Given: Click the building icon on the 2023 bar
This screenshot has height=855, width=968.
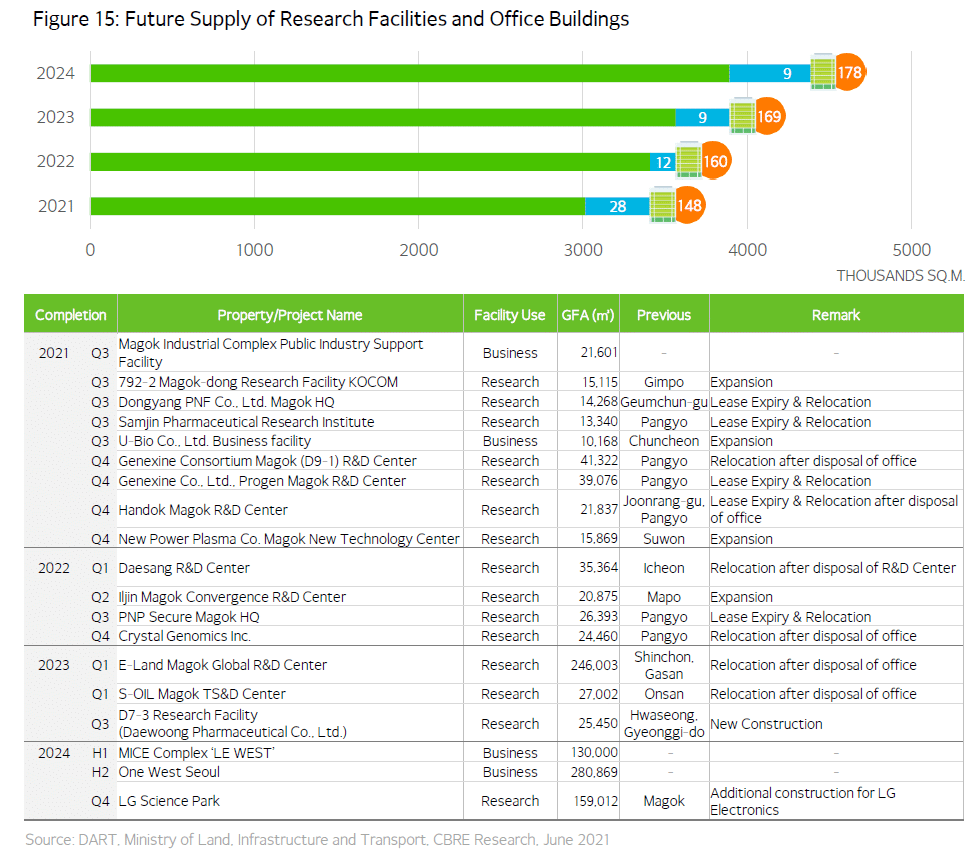Looking at the screenshot, I should (x=742, y=116).
